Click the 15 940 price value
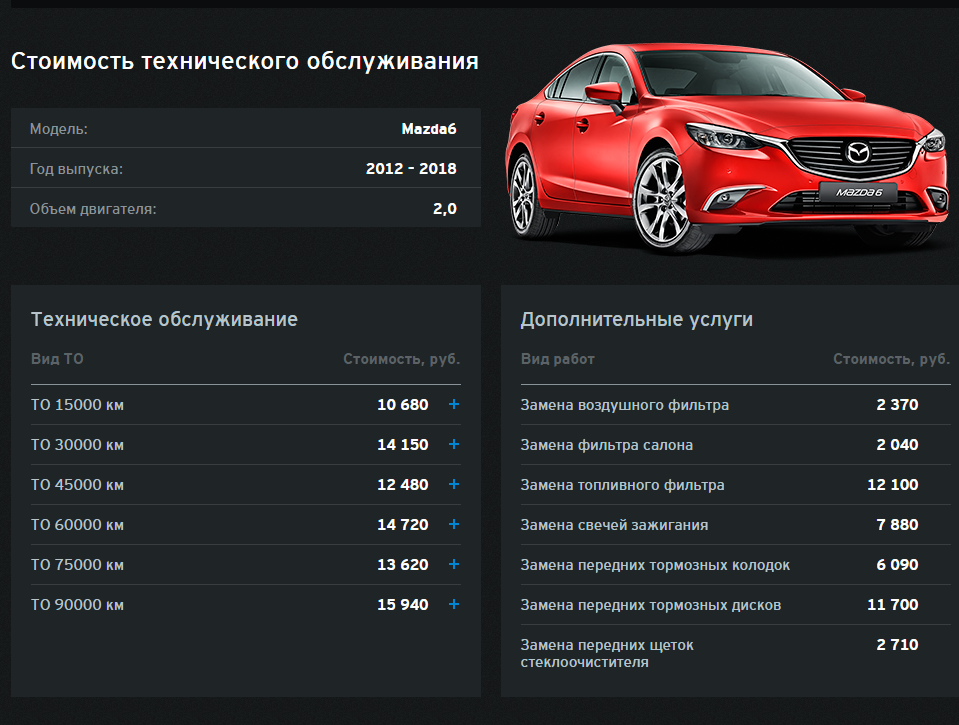The width and height of the screenshot is (959, 725). [x=402, y=604]
